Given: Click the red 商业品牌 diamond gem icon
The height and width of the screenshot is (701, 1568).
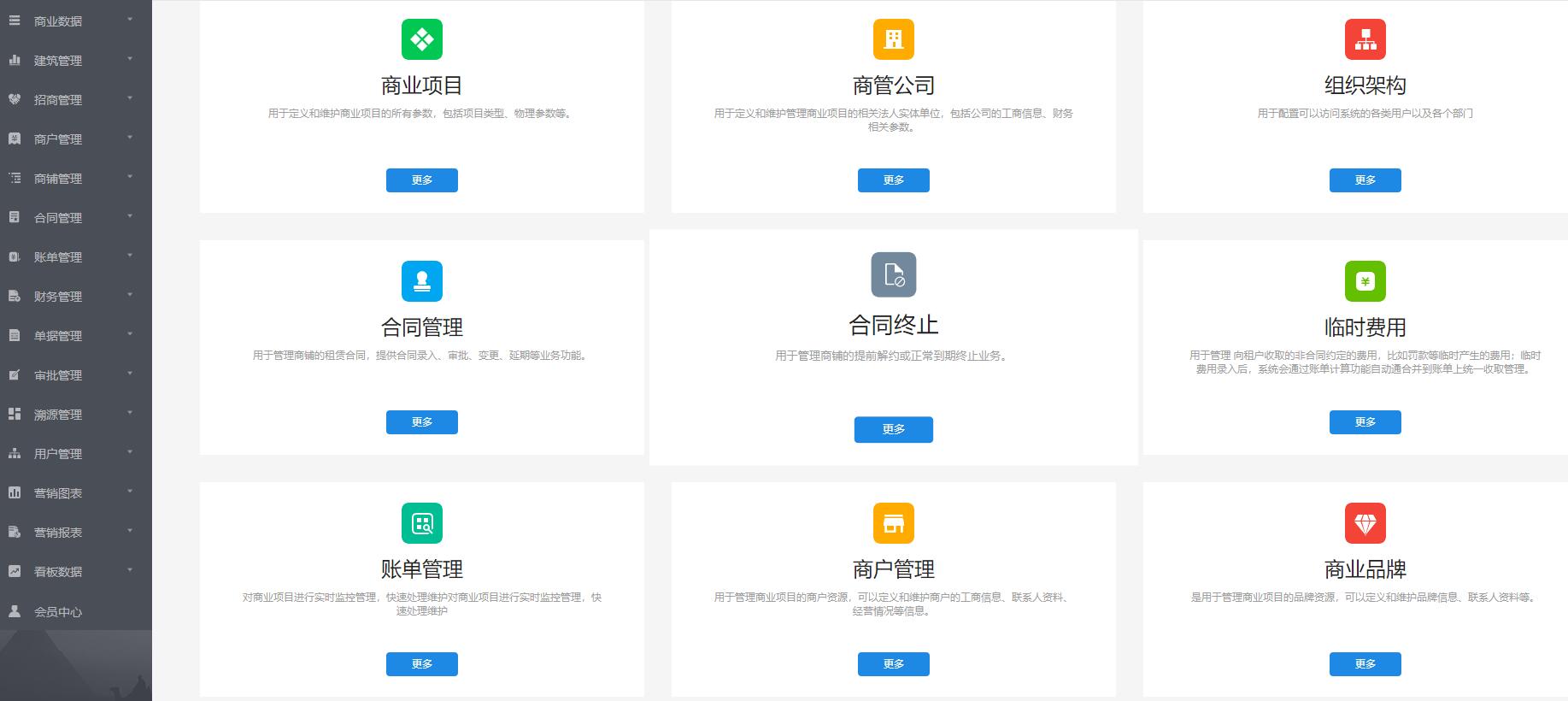Looking at the screenshot, I should click(x=1365, y=523).
